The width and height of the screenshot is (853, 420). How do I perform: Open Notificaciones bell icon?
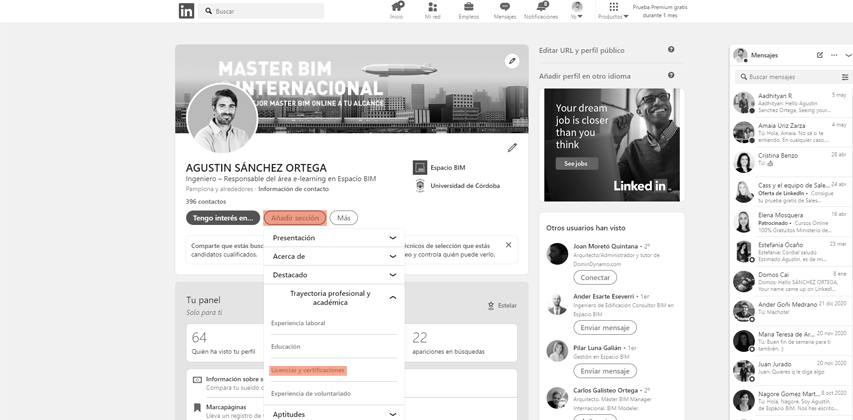click(x=541, y=10)
